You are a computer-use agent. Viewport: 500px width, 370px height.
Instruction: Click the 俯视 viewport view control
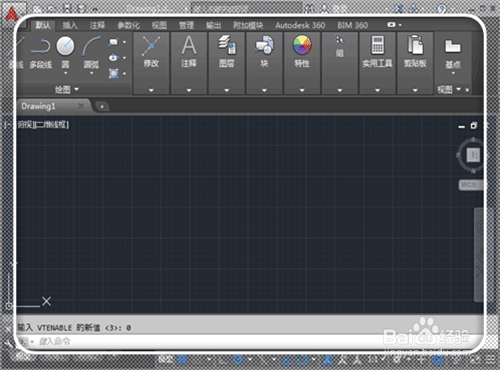click(x=25, y=125)
